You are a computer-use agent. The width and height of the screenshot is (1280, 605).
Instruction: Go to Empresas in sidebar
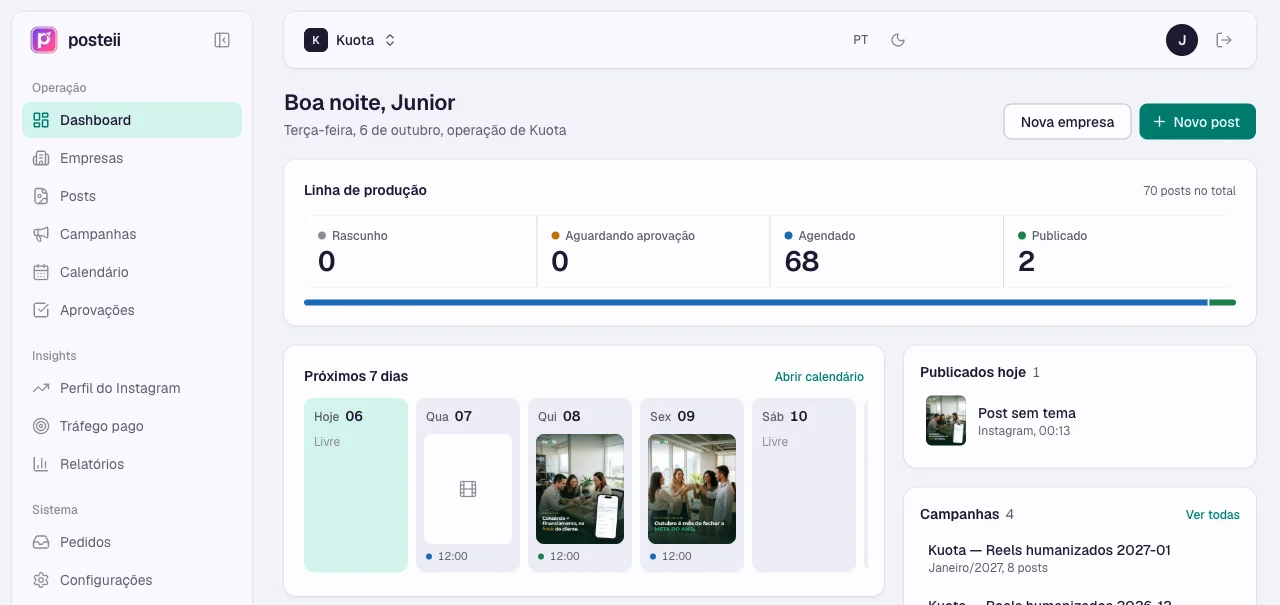click(132, 158)
